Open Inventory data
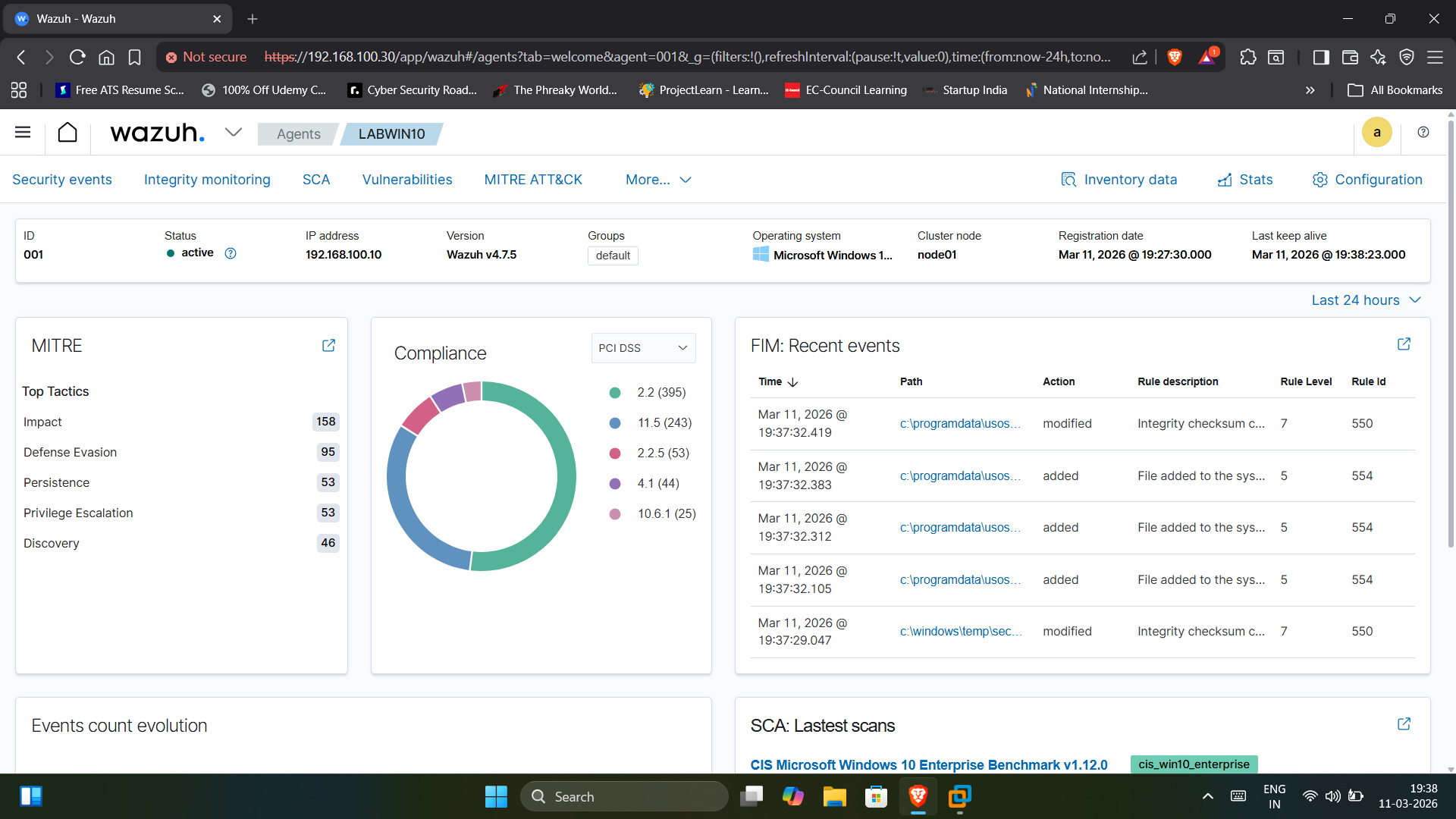This screenshot has width=1456, height=819. pos(1119,180)
